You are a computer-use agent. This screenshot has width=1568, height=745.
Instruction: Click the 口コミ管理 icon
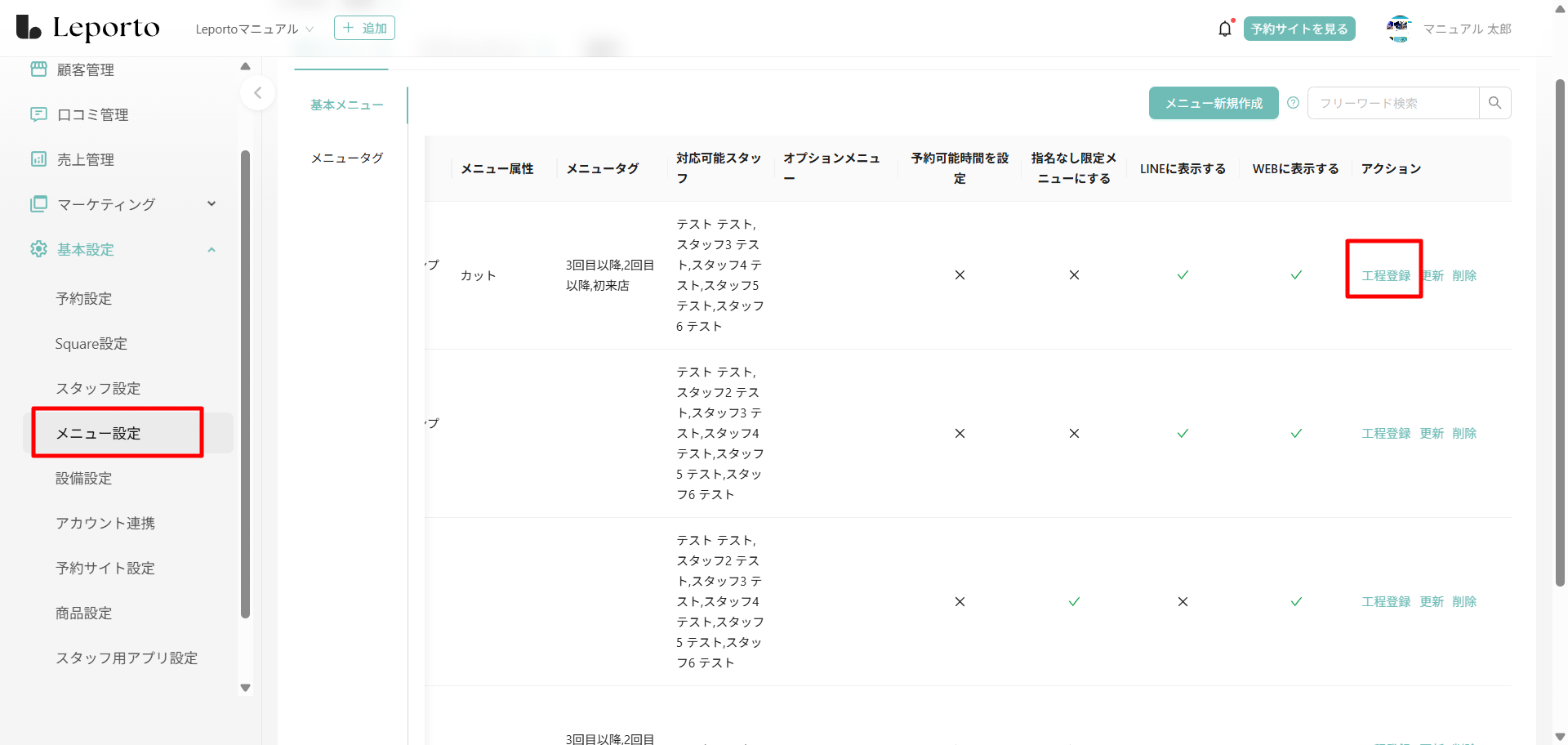click(38, 114)
